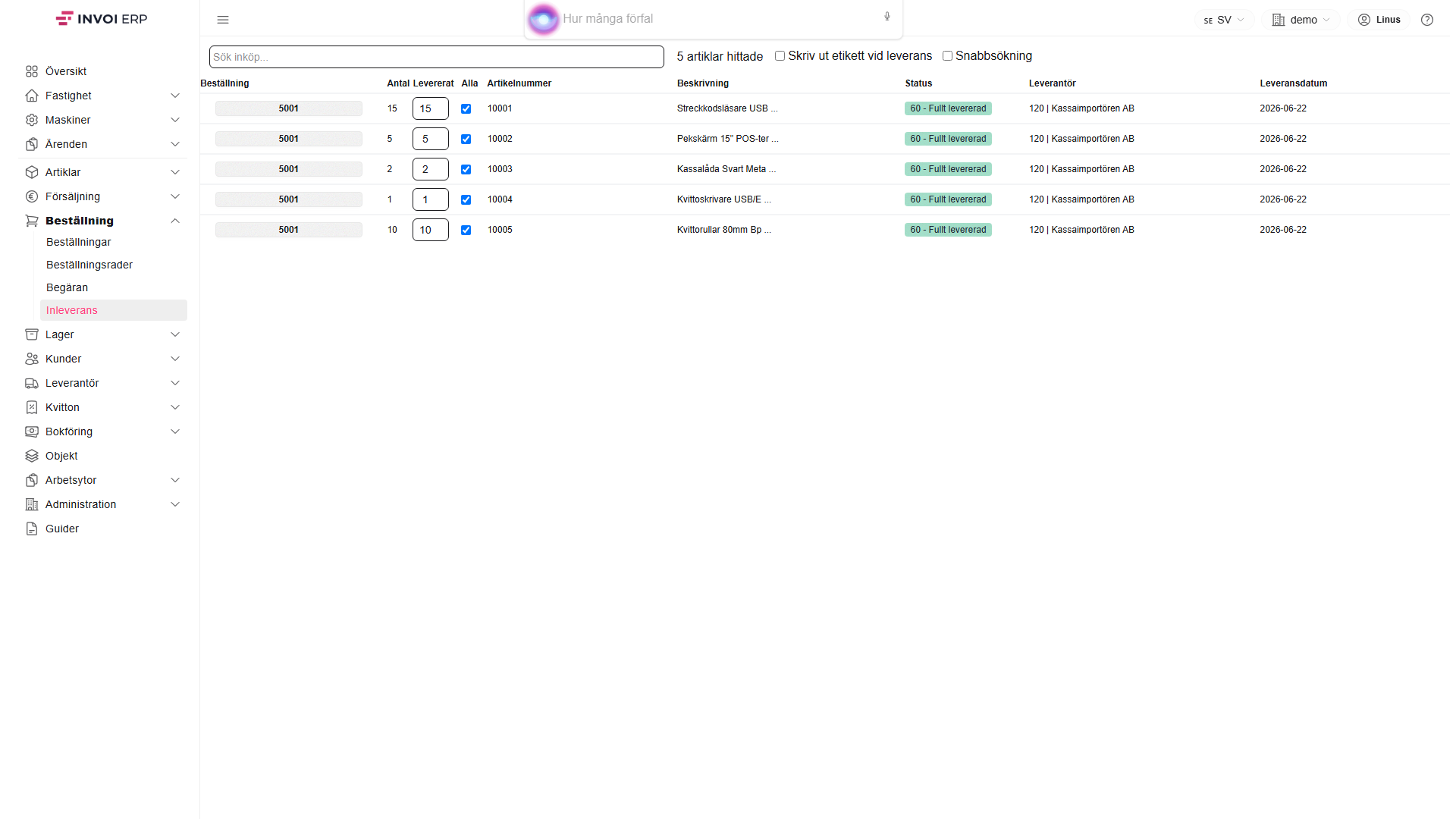The image size is (1456, 819).
Task: Click the Guider document icon
Action: (x=32, y=529)
